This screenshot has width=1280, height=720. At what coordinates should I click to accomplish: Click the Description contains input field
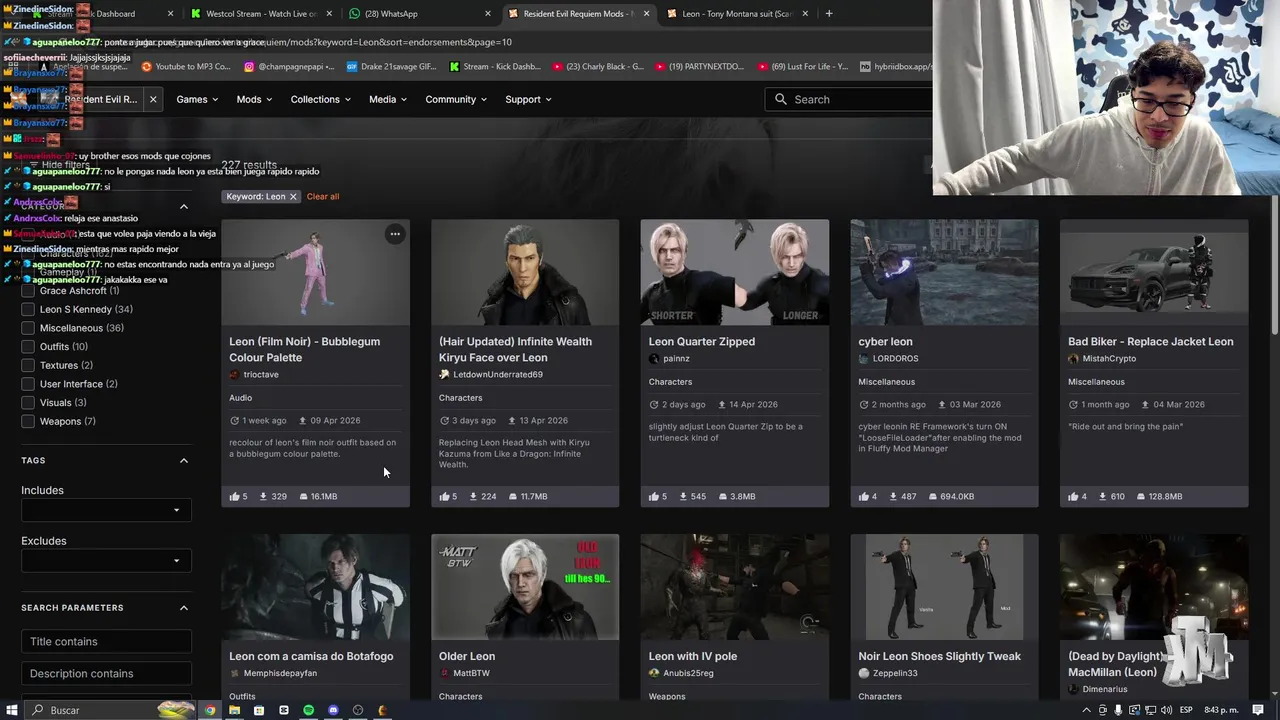coord(106,674)
